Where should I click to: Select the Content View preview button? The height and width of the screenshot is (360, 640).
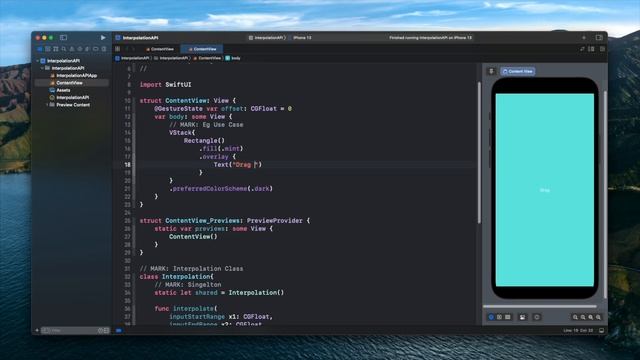pos(518,71)
